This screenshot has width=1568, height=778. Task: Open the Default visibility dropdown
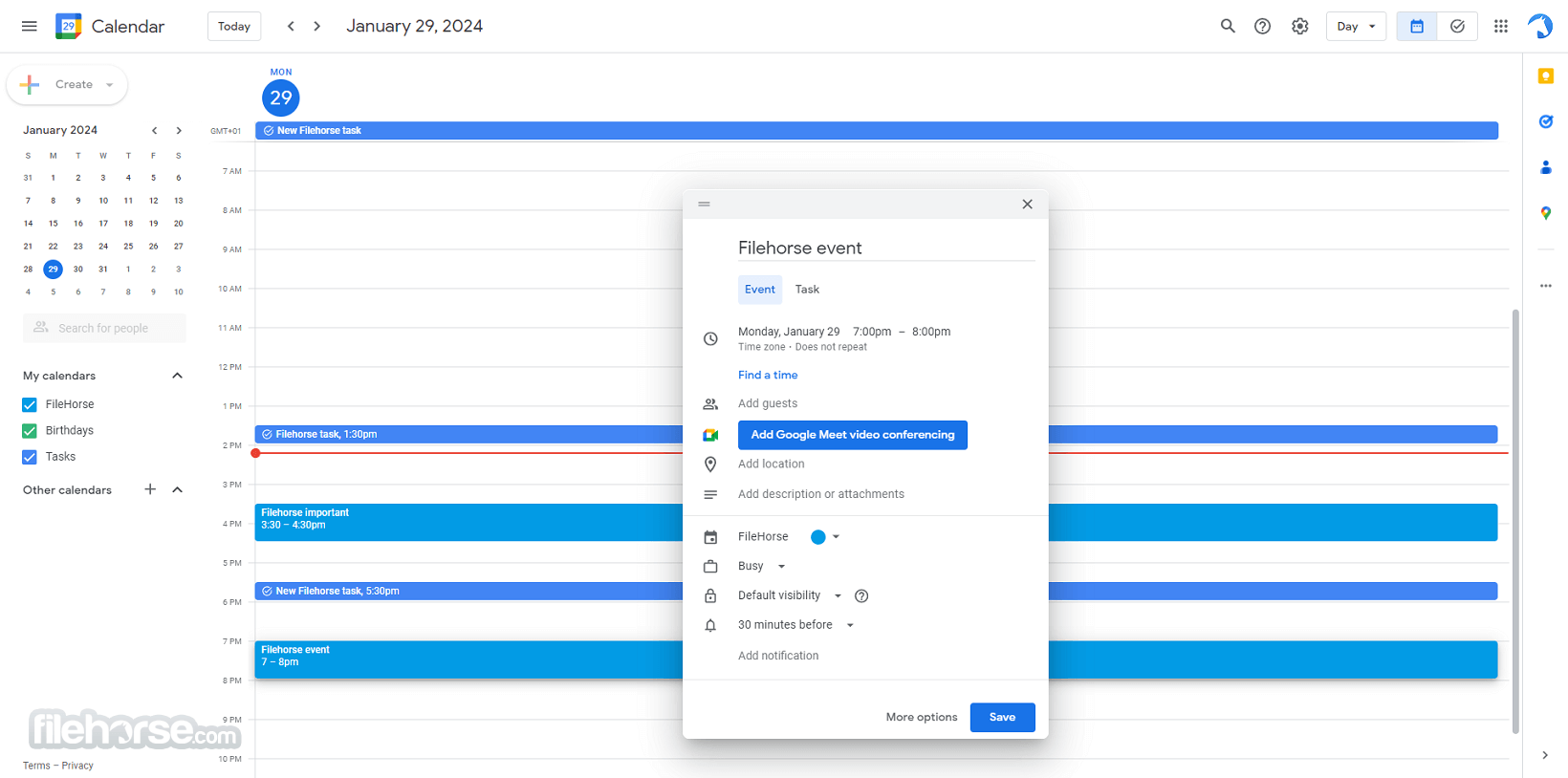click(790, 595)
